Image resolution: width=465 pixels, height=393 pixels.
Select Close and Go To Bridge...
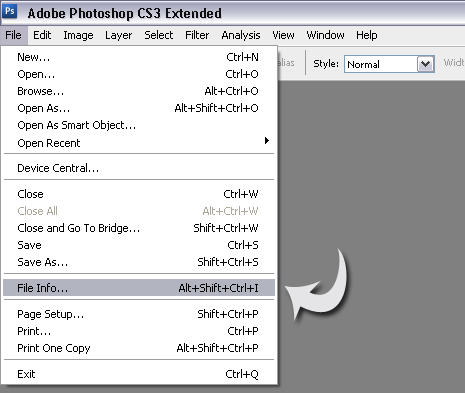139,228
